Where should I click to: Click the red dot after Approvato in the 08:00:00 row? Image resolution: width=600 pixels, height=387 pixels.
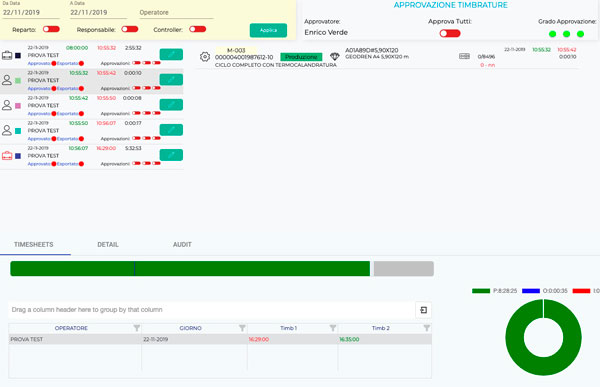pyautogui.click(x=54, y=64)
